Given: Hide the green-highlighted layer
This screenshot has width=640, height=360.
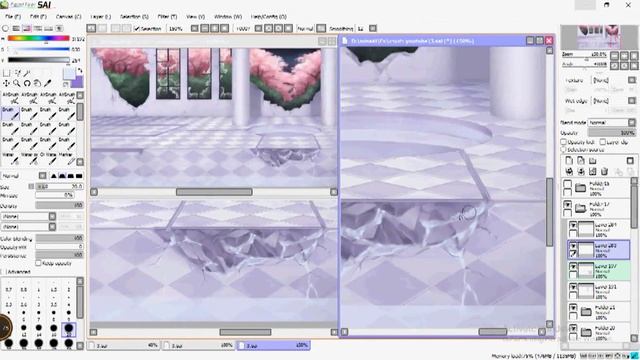Looking at the screenshot, I should (x=573, y=267).
